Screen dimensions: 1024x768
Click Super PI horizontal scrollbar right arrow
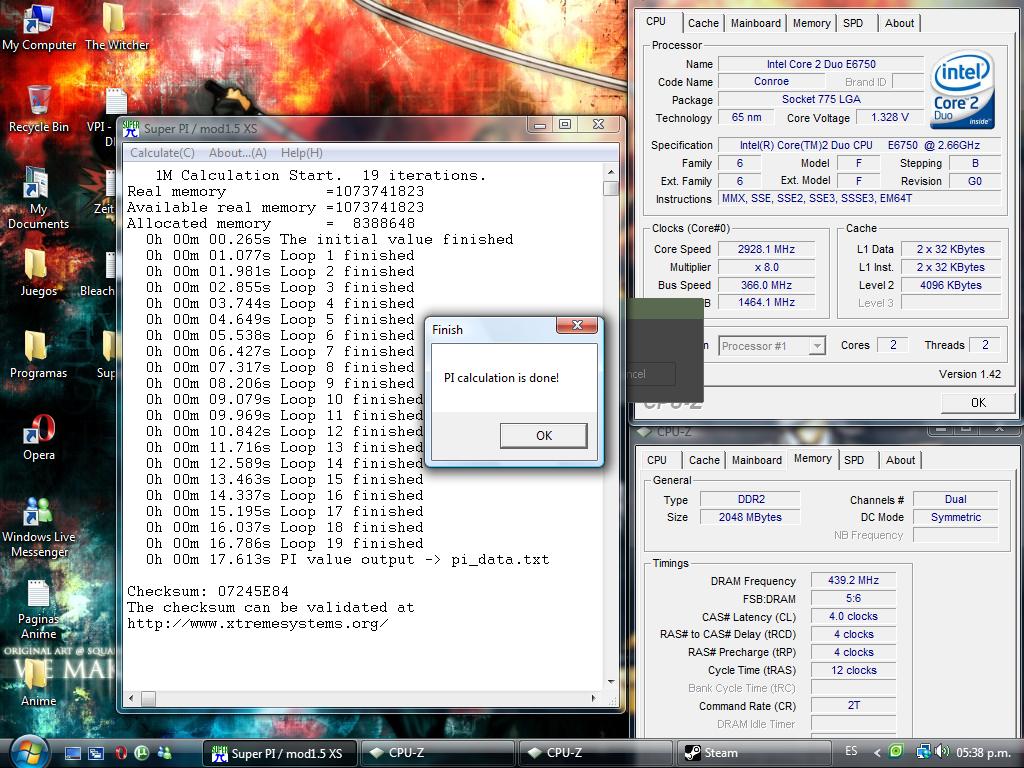pos(593,698)
